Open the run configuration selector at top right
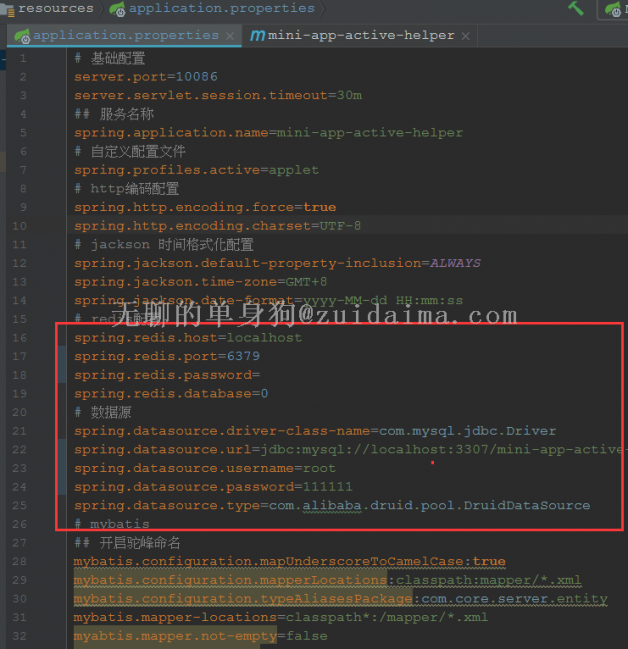628x649 pixels. 612,9
